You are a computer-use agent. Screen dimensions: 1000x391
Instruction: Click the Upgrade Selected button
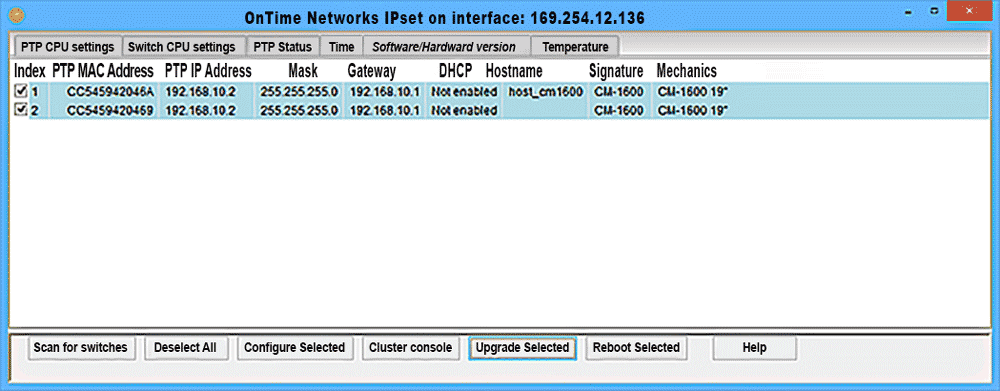[x=522, y=348]
